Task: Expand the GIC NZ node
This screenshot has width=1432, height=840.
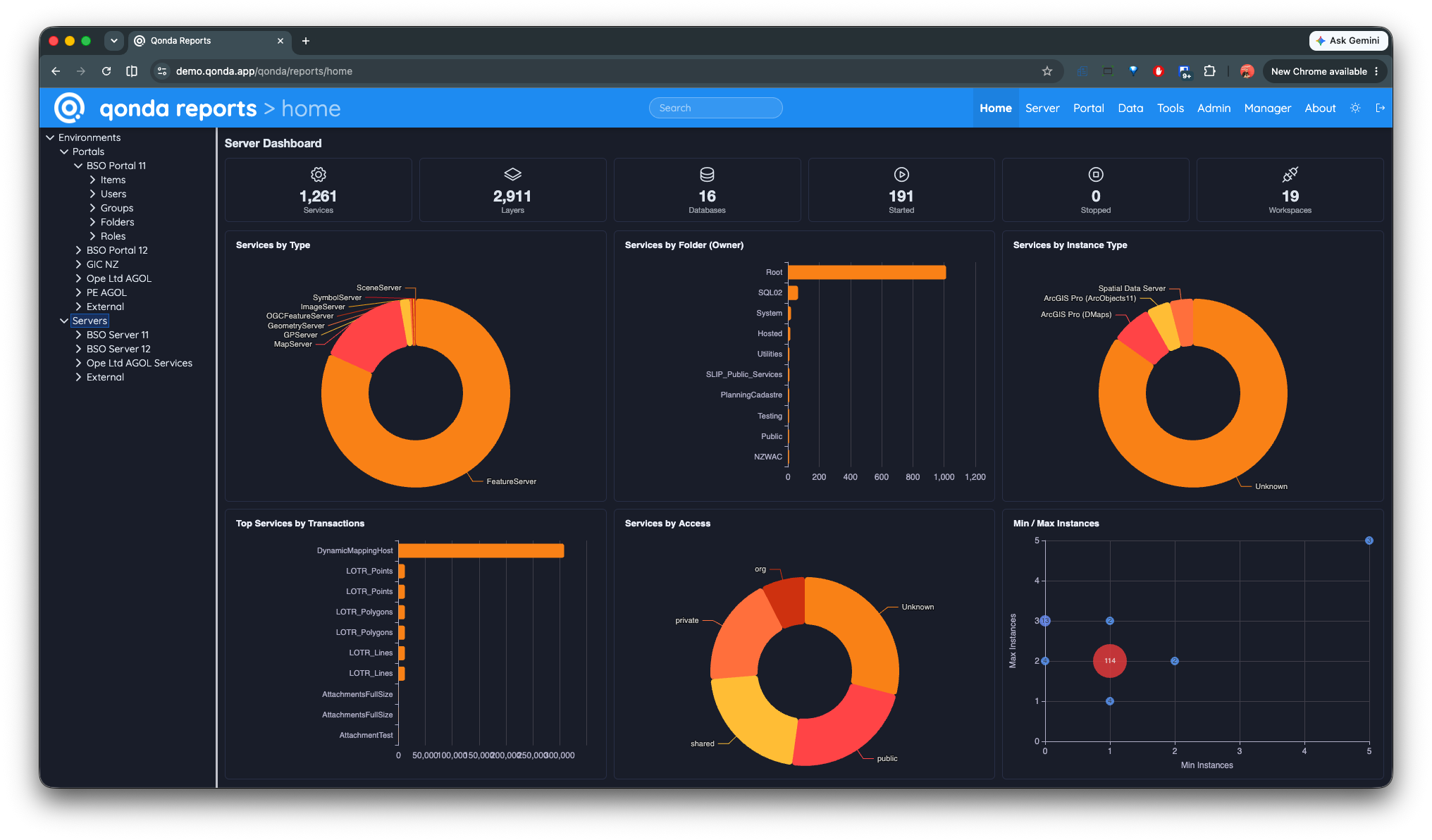Action: (78, 264)
